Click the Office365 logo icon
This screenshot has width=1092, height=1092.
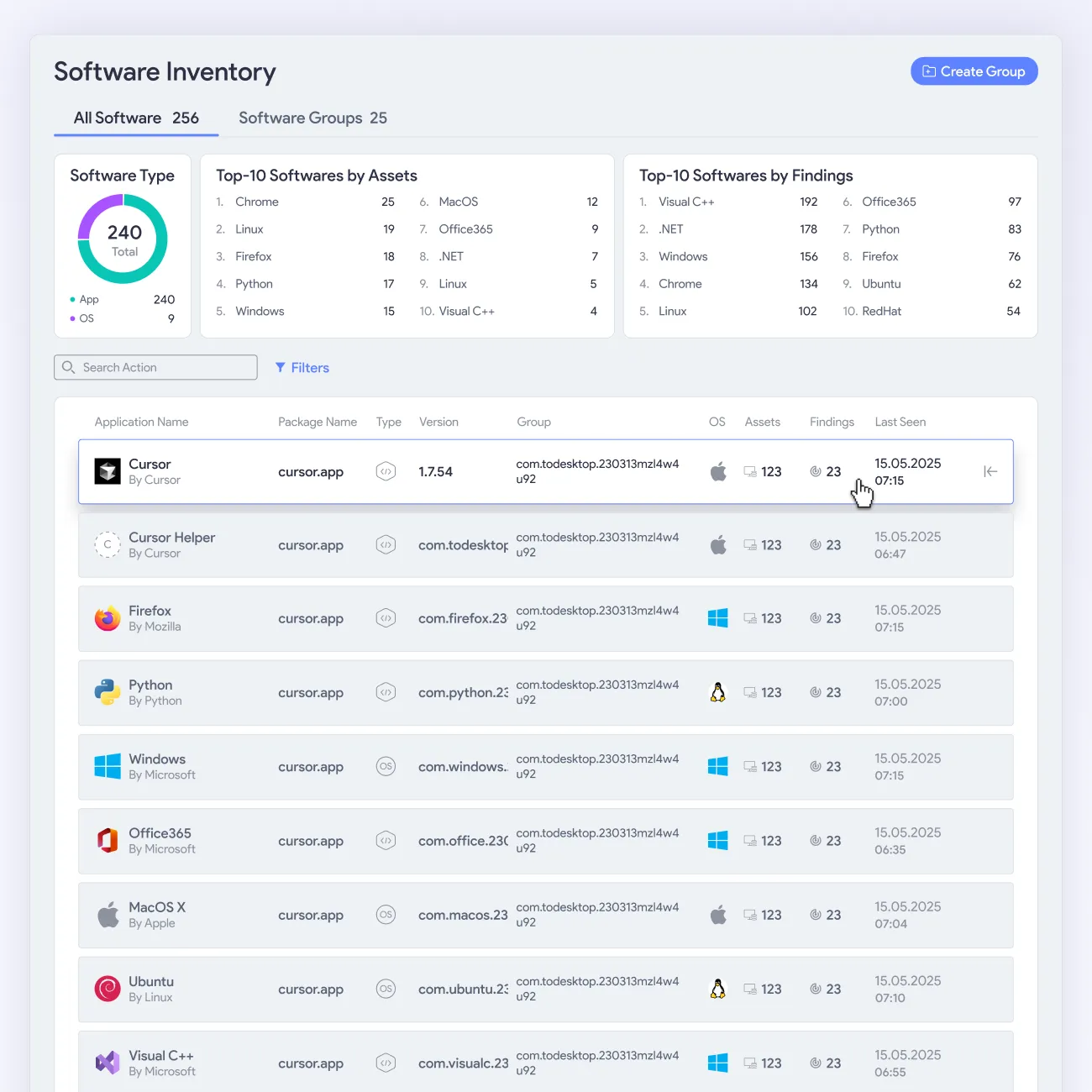click(108, 841)
